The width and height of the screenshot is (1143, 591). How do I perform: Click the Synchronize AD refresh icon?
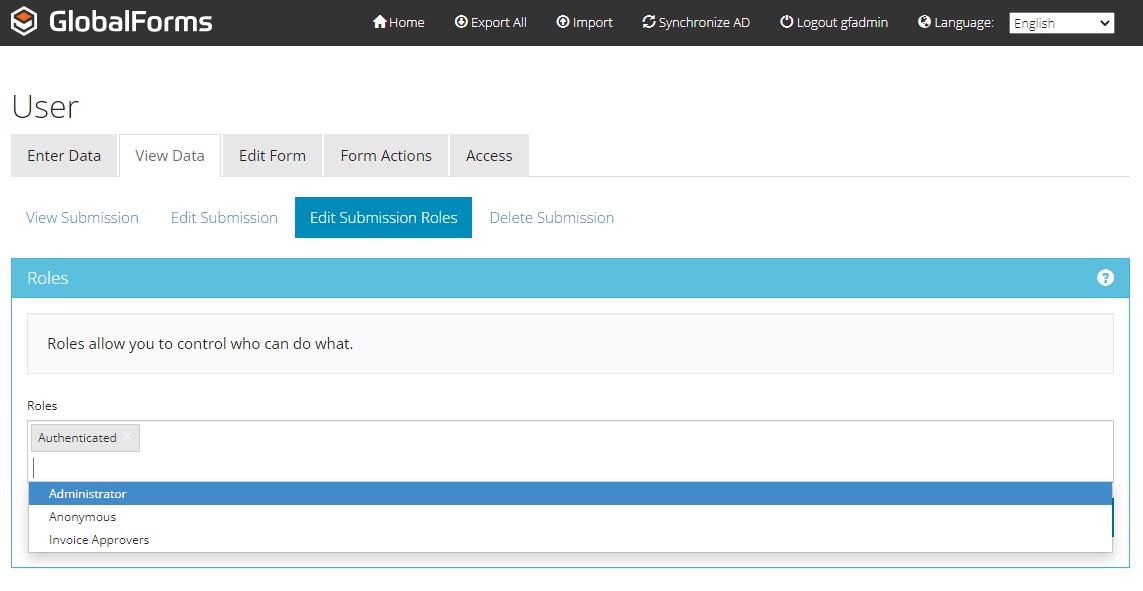(x=649, y=22)
